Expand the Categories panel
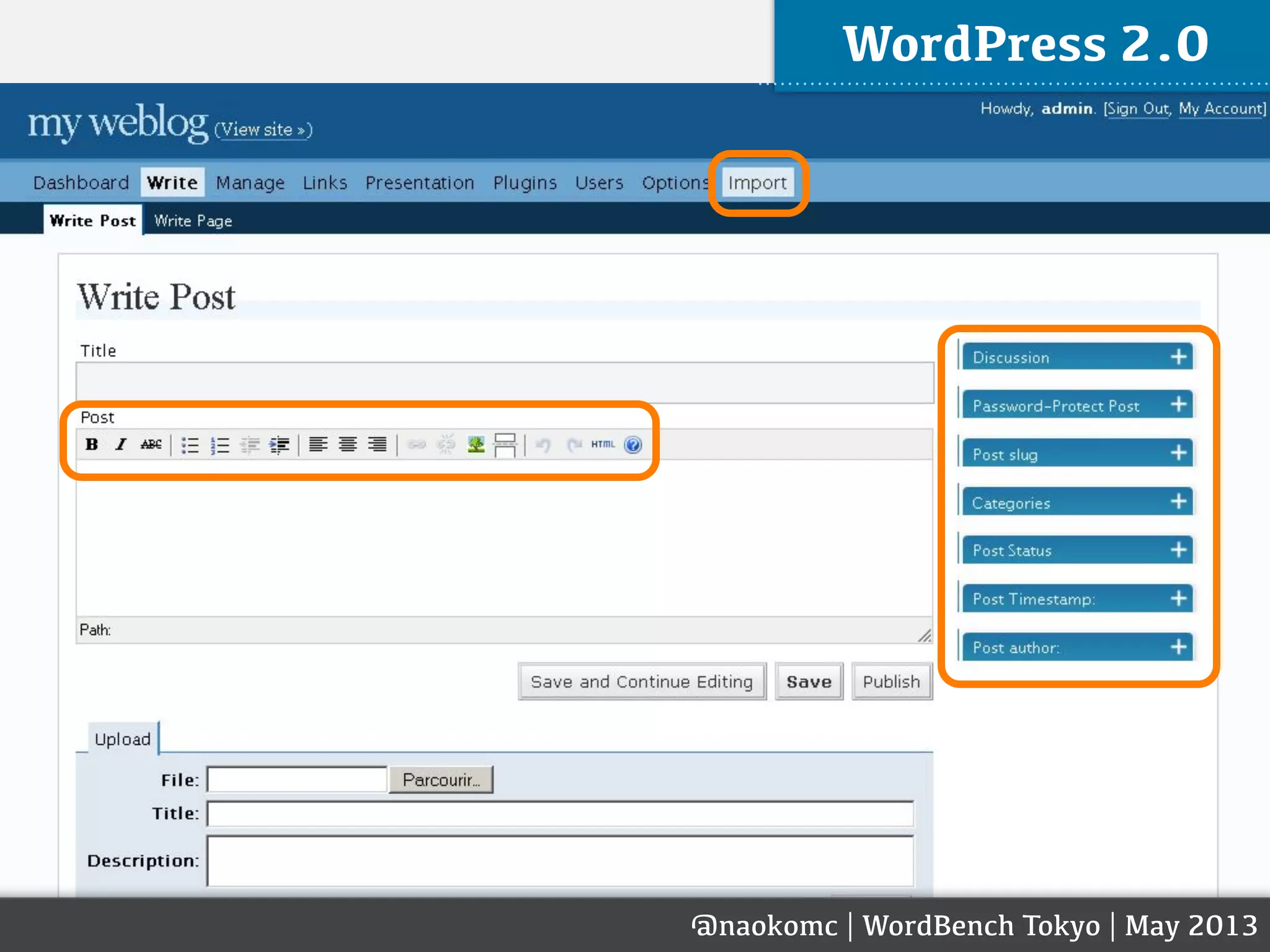This screenshot has height=952, width=1270. (x=1178, y=502)
